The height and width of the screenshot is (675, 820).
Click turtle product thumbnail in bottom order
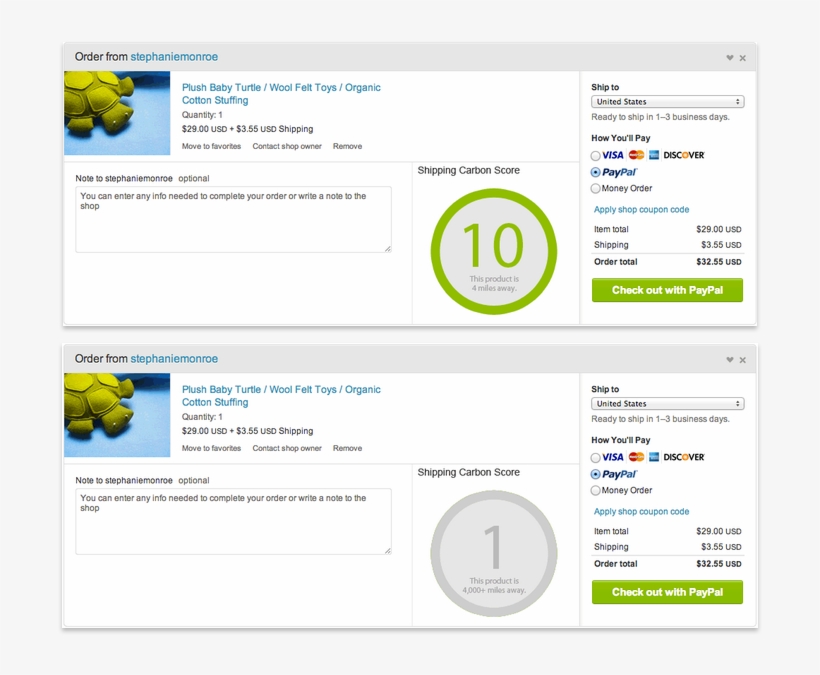tap(117, 415)
